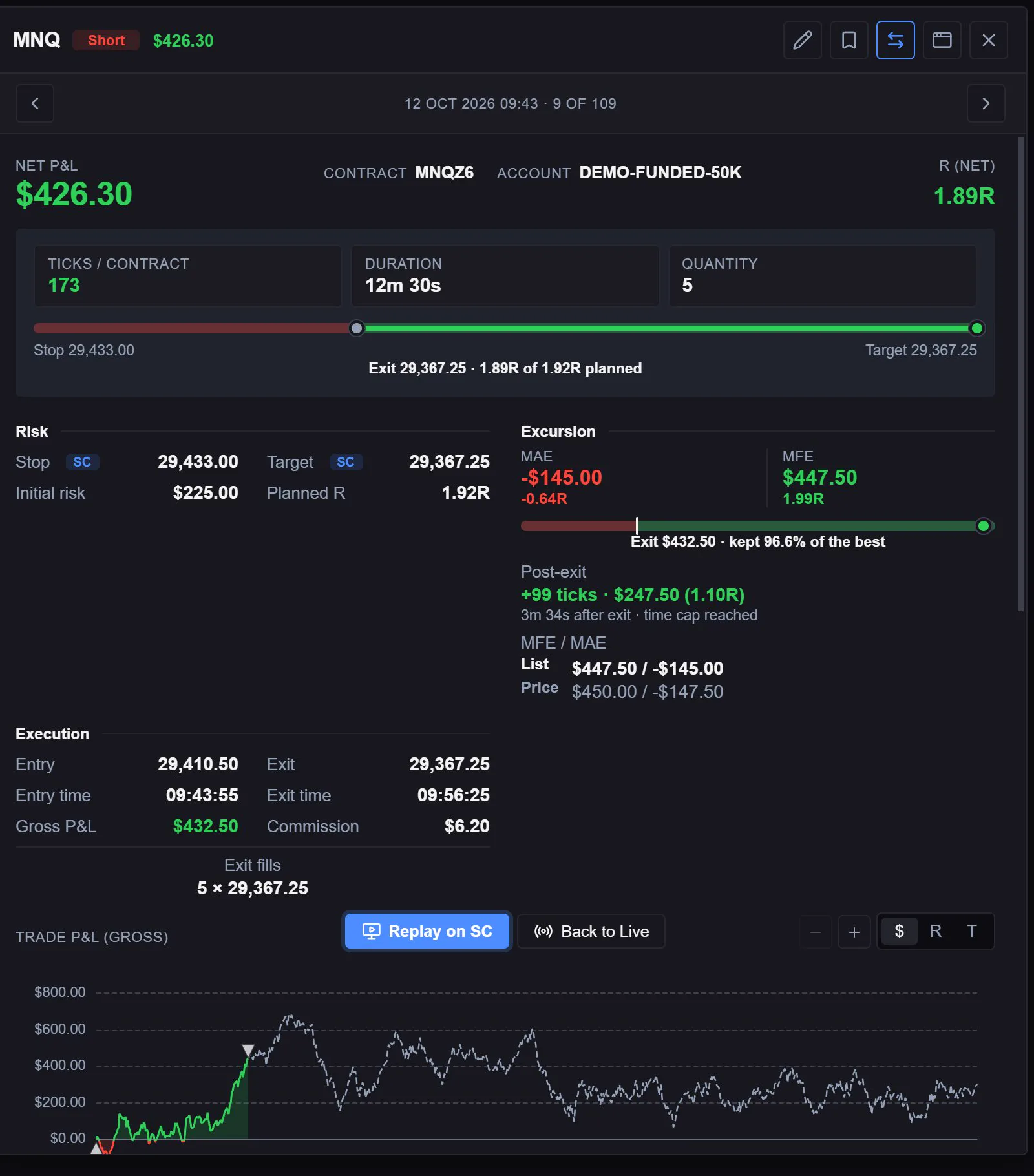Image resolution: width=1034 pixels, height=1176 pixels.
Task: Click the MFE endpoint on excursion bar
Action: [984, 526]
